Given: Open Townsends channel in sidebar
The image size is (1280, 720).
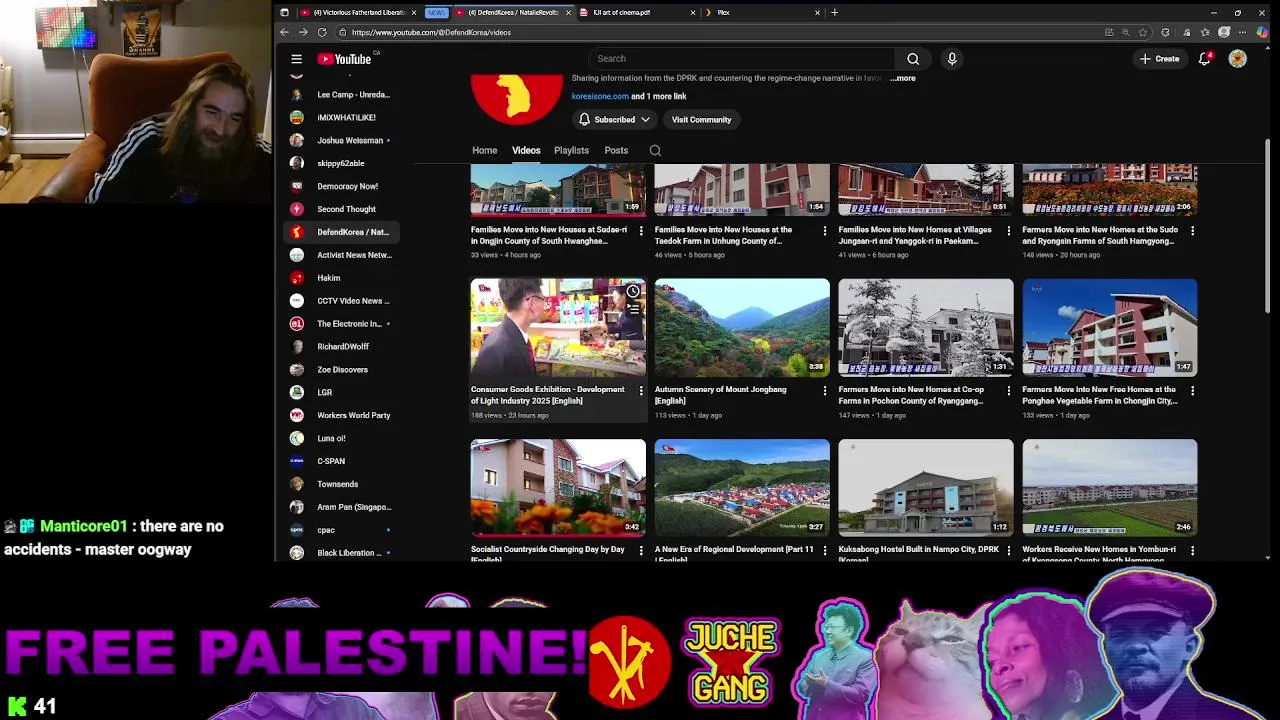Looking at the screenshot, I should point(340,484).
